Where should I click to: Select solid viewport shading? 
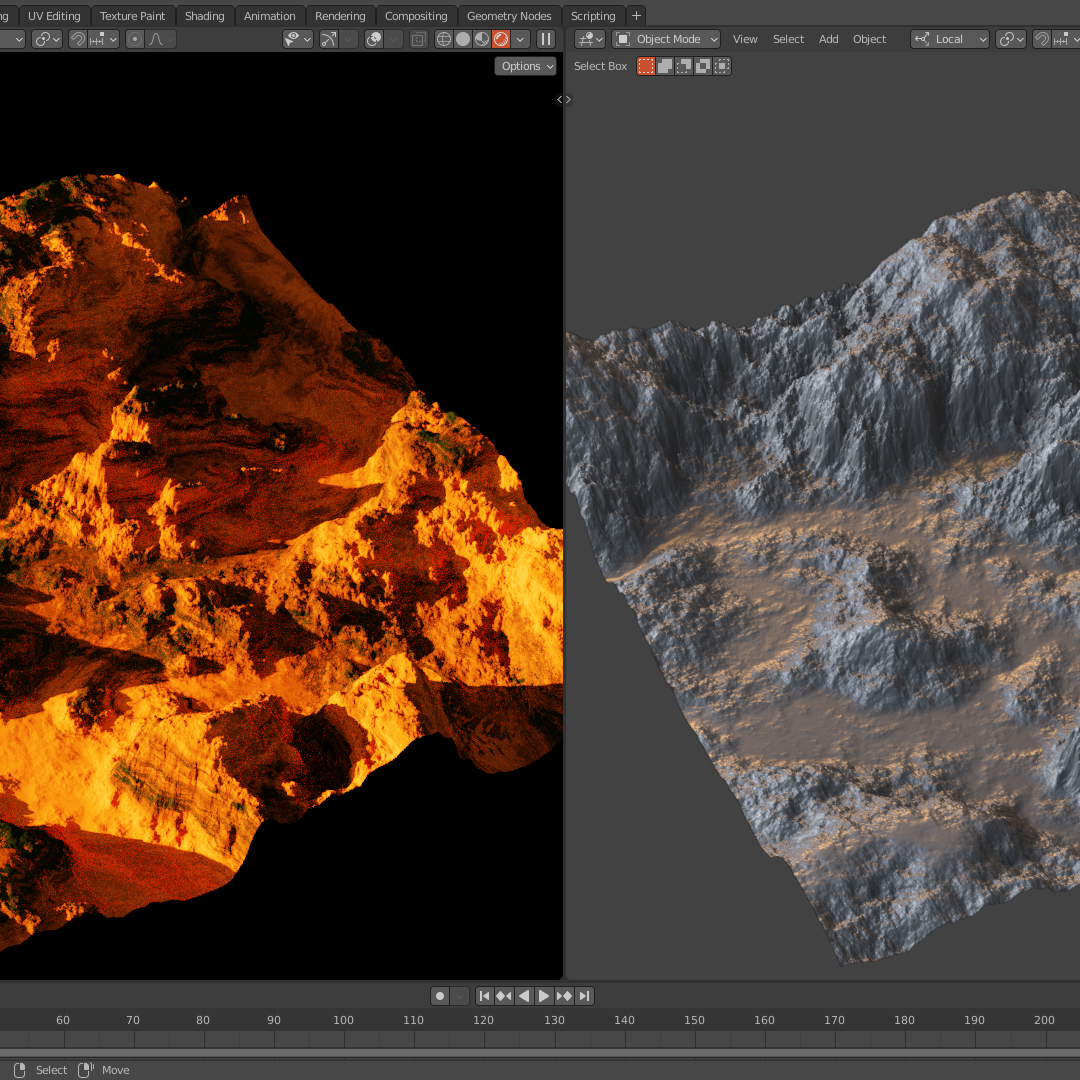coord(463,39)
